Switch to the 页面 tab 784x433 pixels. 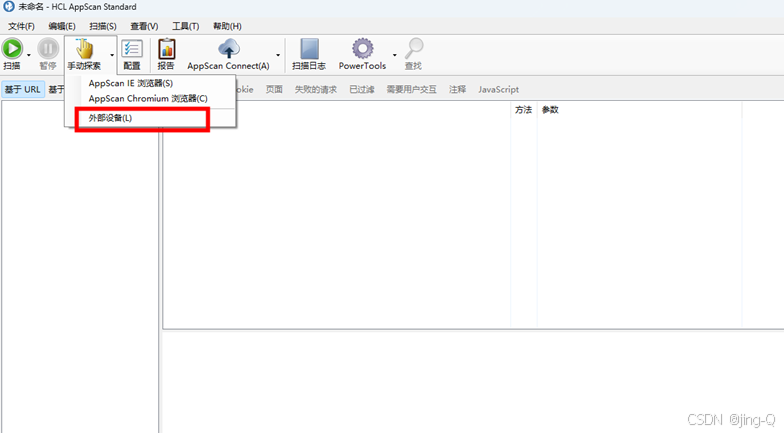click(x=274, y=90)
